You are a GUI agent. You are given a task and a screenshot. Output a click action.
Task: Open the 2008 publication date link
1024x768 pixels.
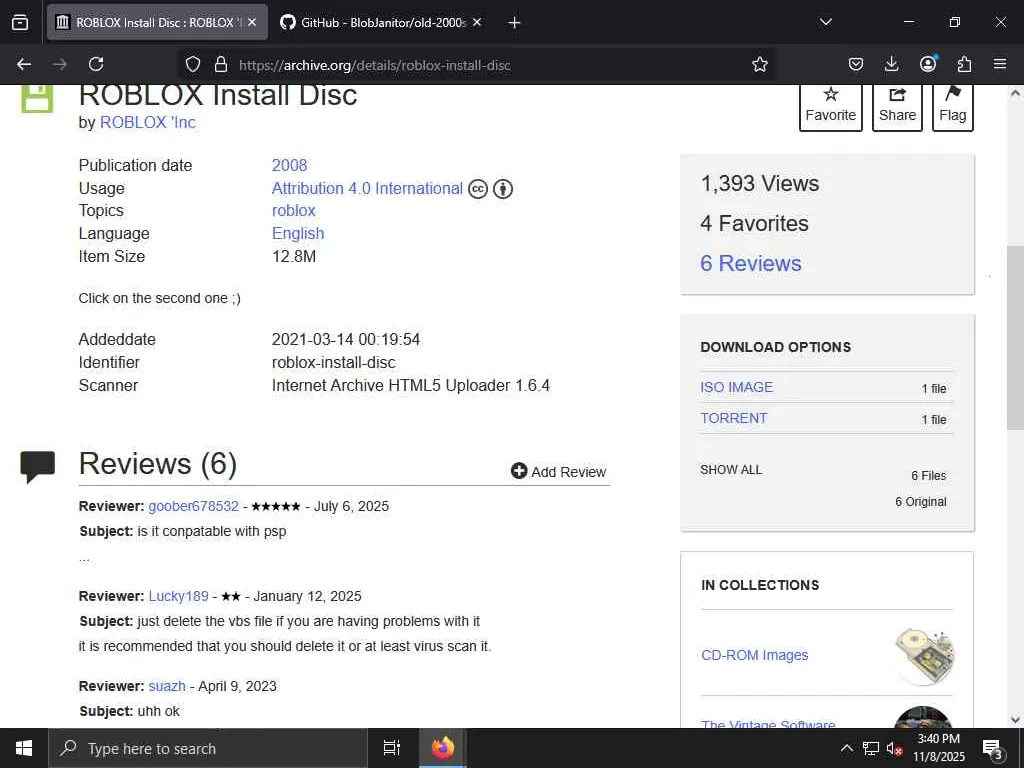pyautogui.click(x=289, y=165)
